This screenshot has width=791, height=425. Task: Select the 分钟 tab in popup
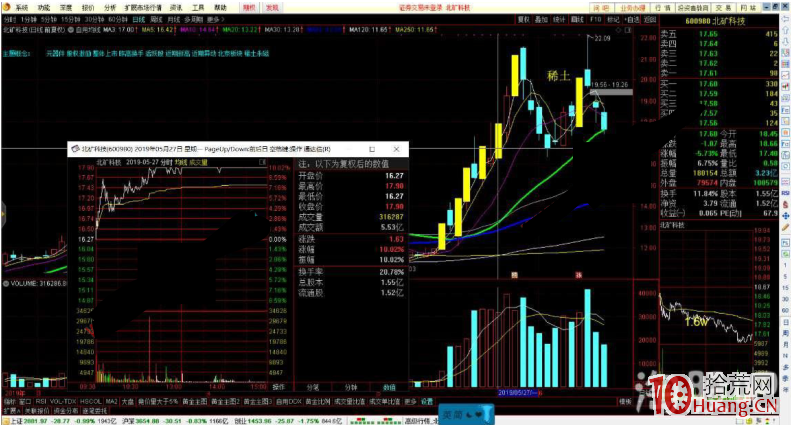(351, 387)
